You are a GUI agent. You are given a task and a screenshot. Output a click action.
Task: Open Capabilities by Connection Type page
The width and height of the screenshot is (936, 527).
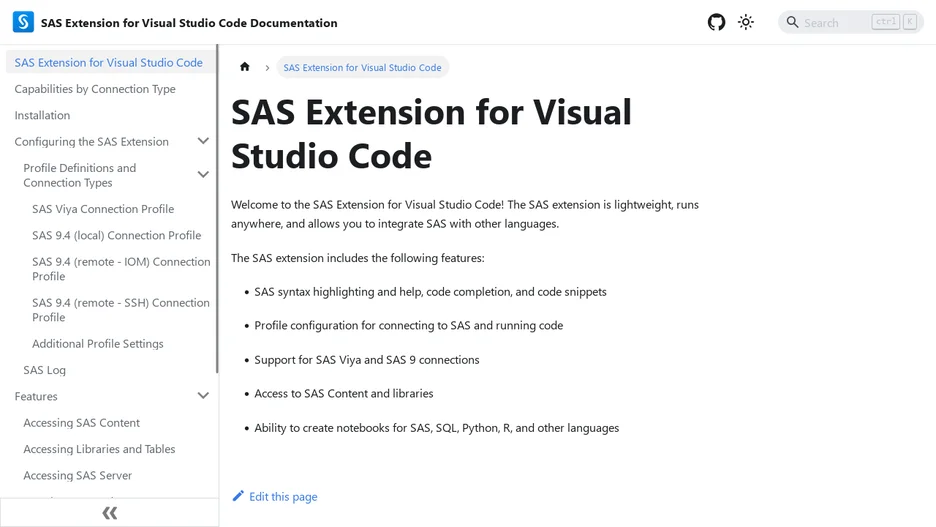point(95,89)
